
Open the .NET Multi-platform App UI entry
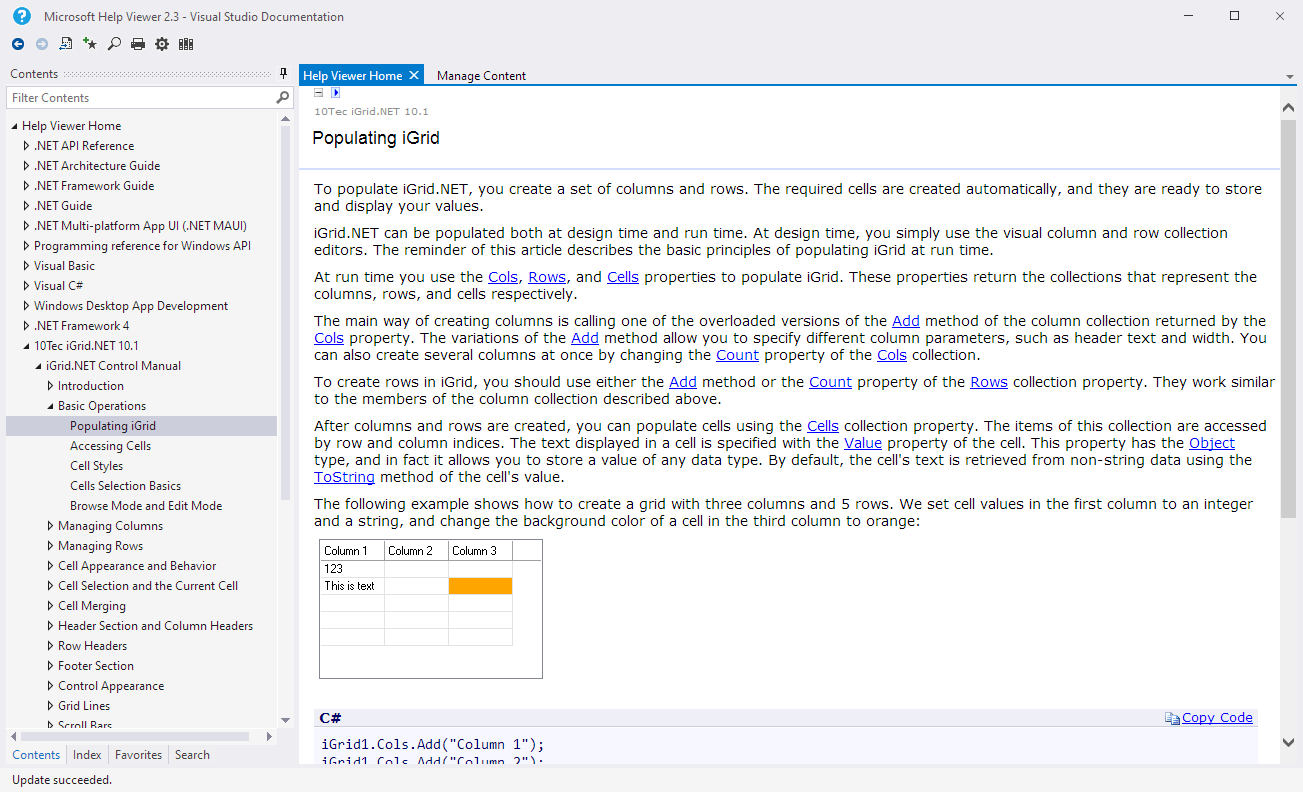[140, 226]
